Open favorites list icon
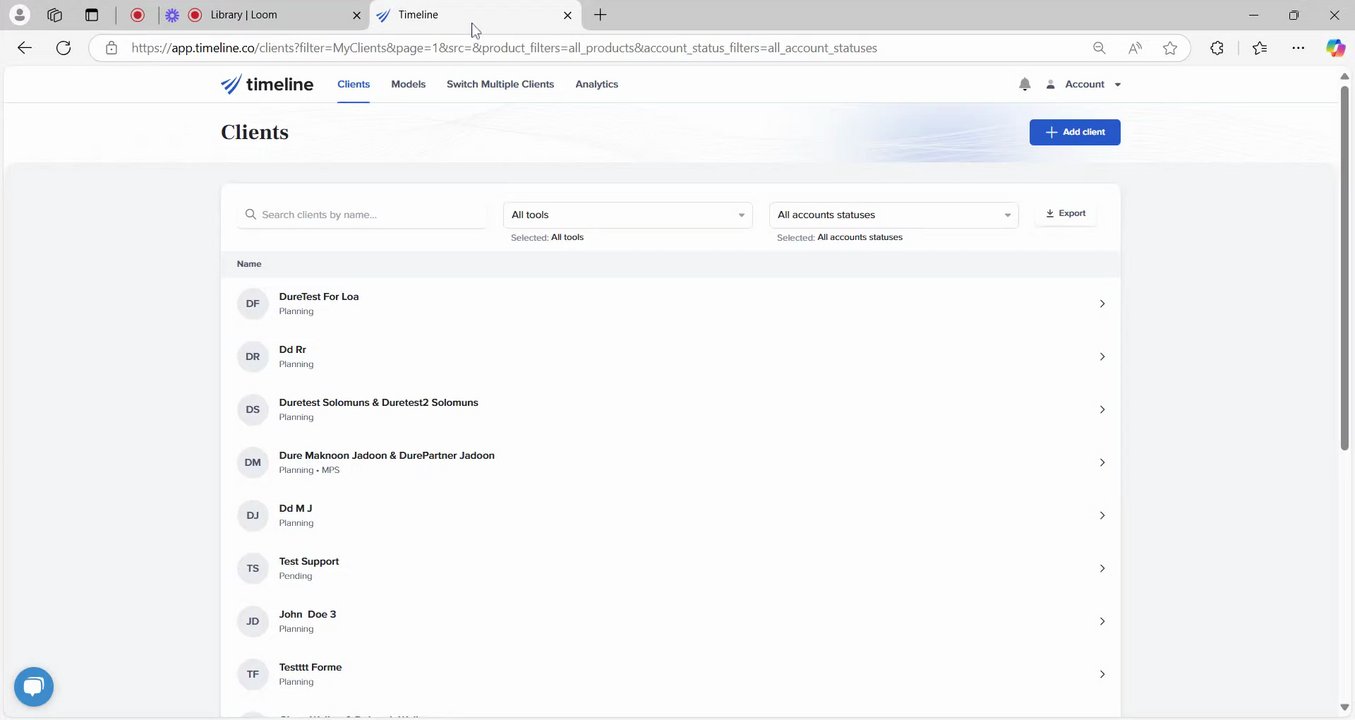 click(1259, 47)
